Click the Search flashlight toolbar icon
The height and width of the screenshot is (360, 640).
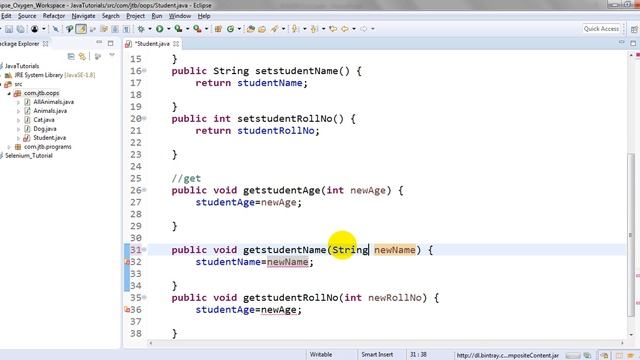coord(274,29)
